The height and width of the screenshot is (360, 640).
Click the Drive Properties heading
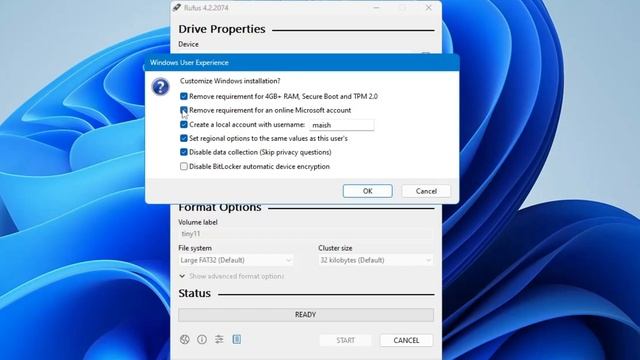[x=222, y=29]
